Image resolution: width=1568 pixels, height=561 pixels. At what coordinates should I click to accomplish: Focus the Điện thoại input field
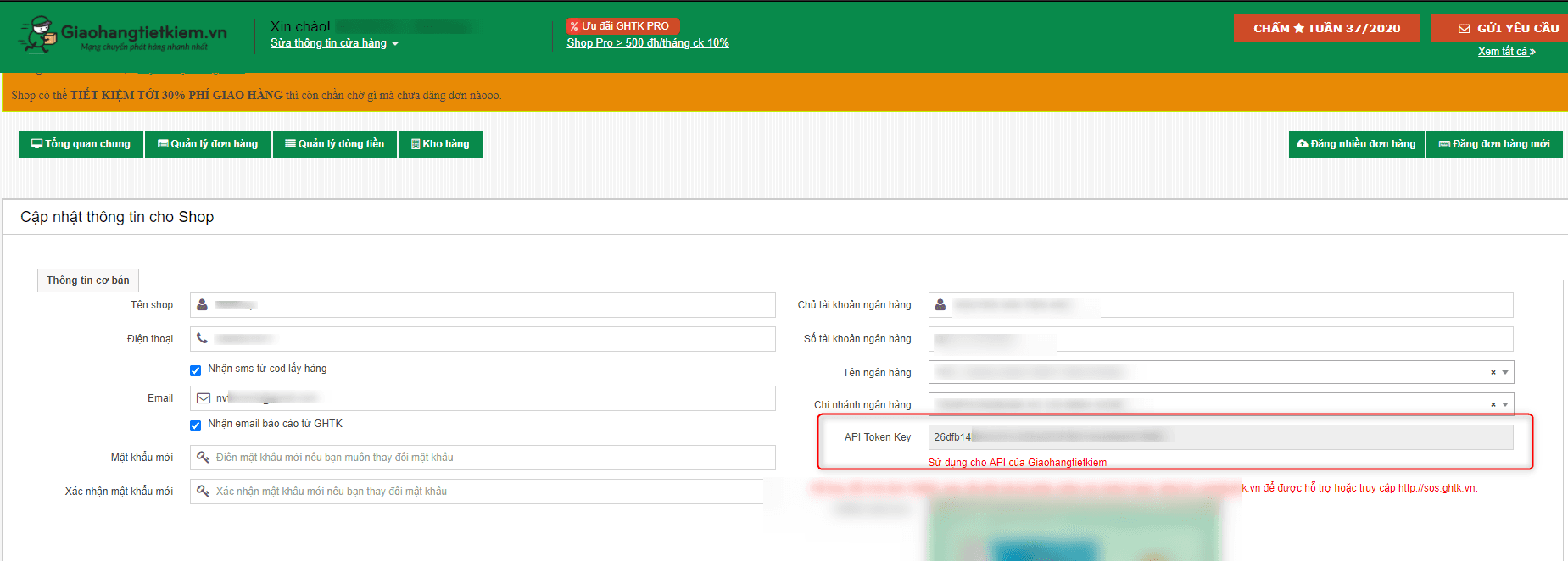[x=483, y=339]
